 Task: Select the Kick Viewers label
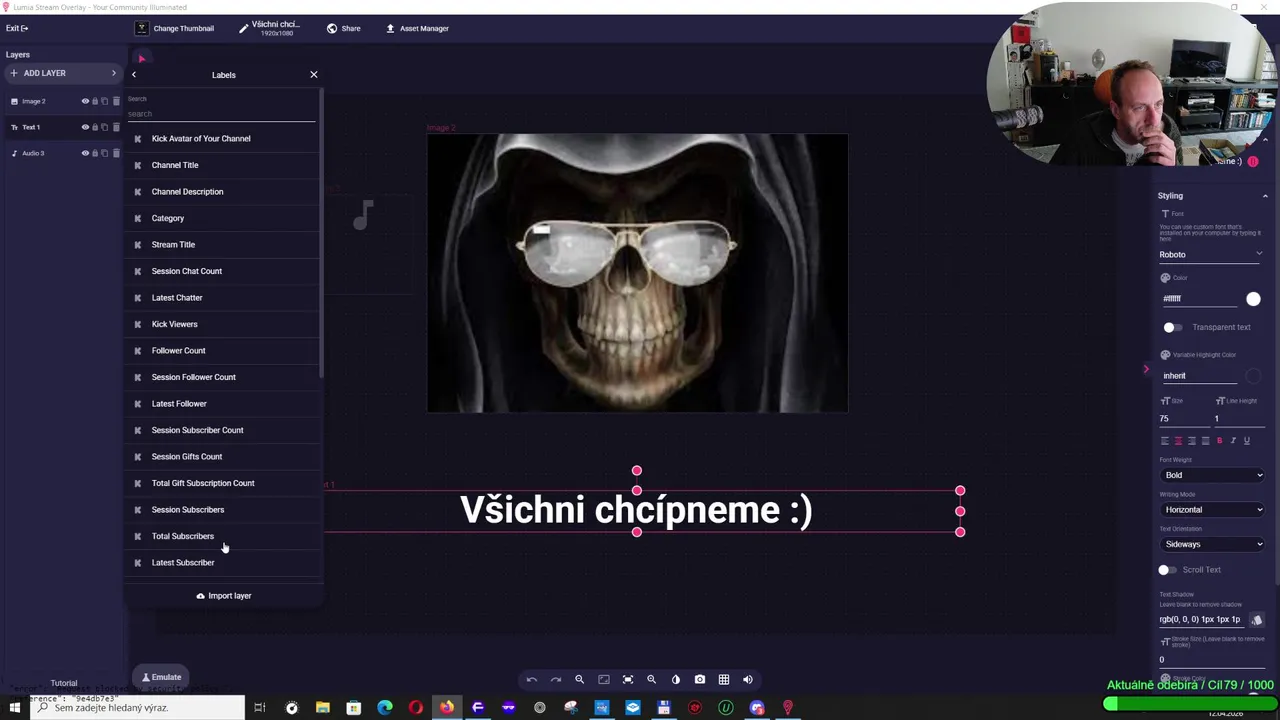click(x=222, y=324)
